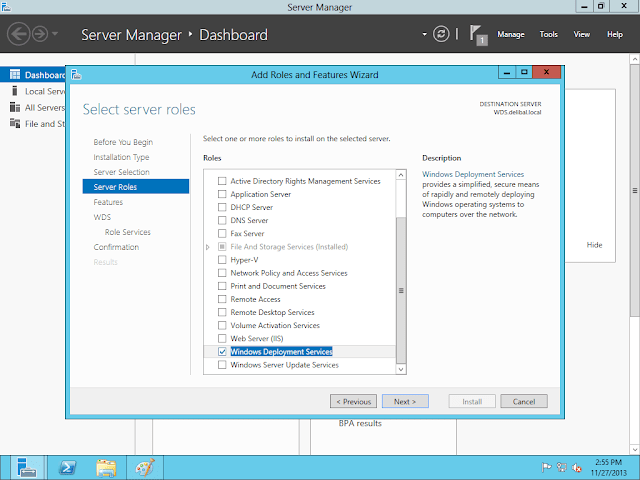Image resolution: width=640 pixels, height=480 pixels.
Task: Check the Web Server (IIS) role
Action: pos(222,339)
